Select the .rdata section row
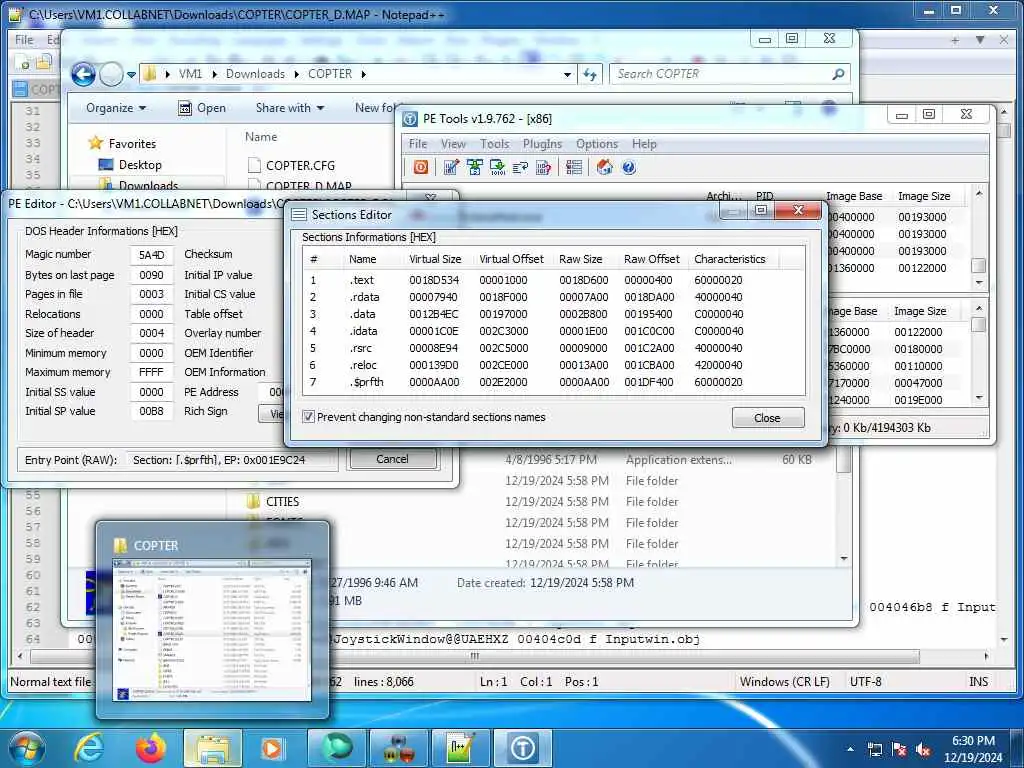The image size is (1024, 768). click(x=554, y=296)
